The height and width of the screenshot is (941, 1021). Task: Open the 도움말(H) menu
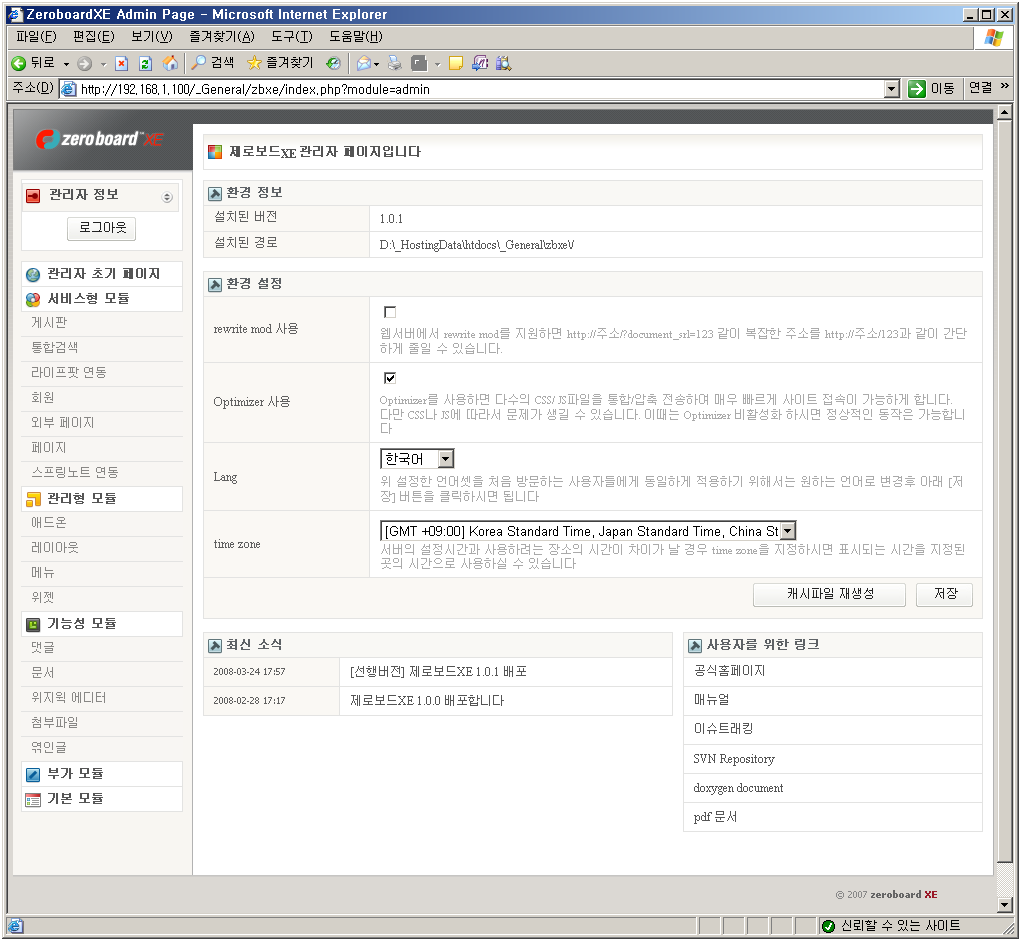(x=356, y=36)
